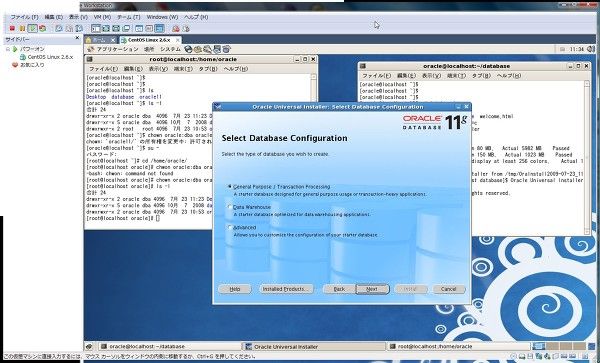The width and height of the screenshot is (600, 363).
Task: Open the Windows (W) menu
Action: [162, 17]
